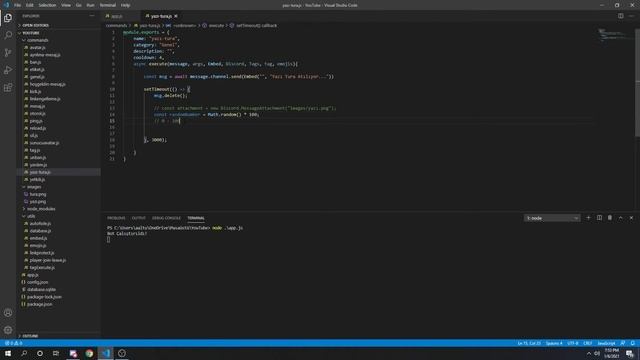Click the CRLF line ending status item
Image resolution: width=640 pixels, height=360 pixels.
click(x=588, y=343)
